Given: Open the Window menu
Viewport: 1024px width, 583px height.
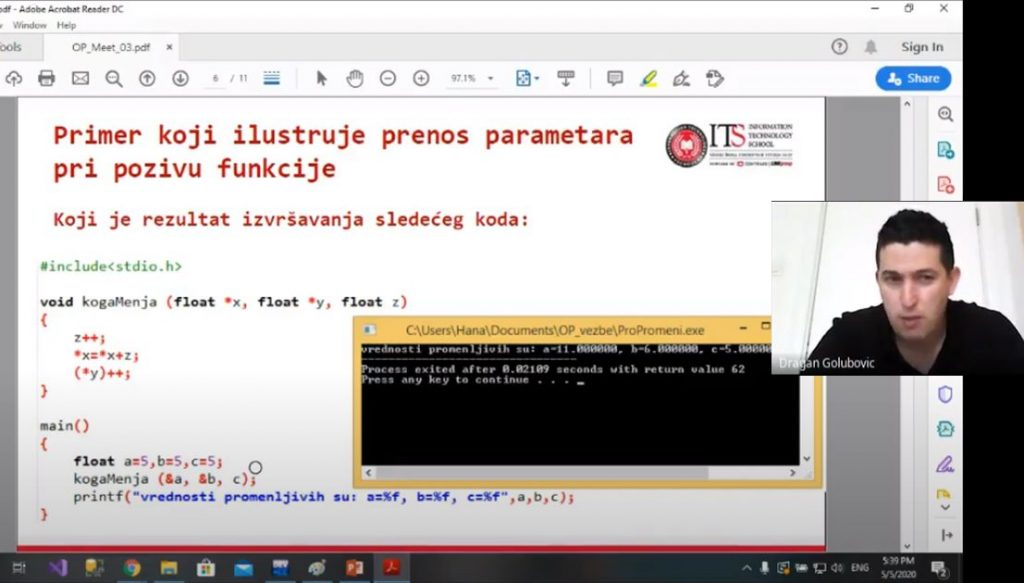Looking at the screenshot, I should pos(30,25).
